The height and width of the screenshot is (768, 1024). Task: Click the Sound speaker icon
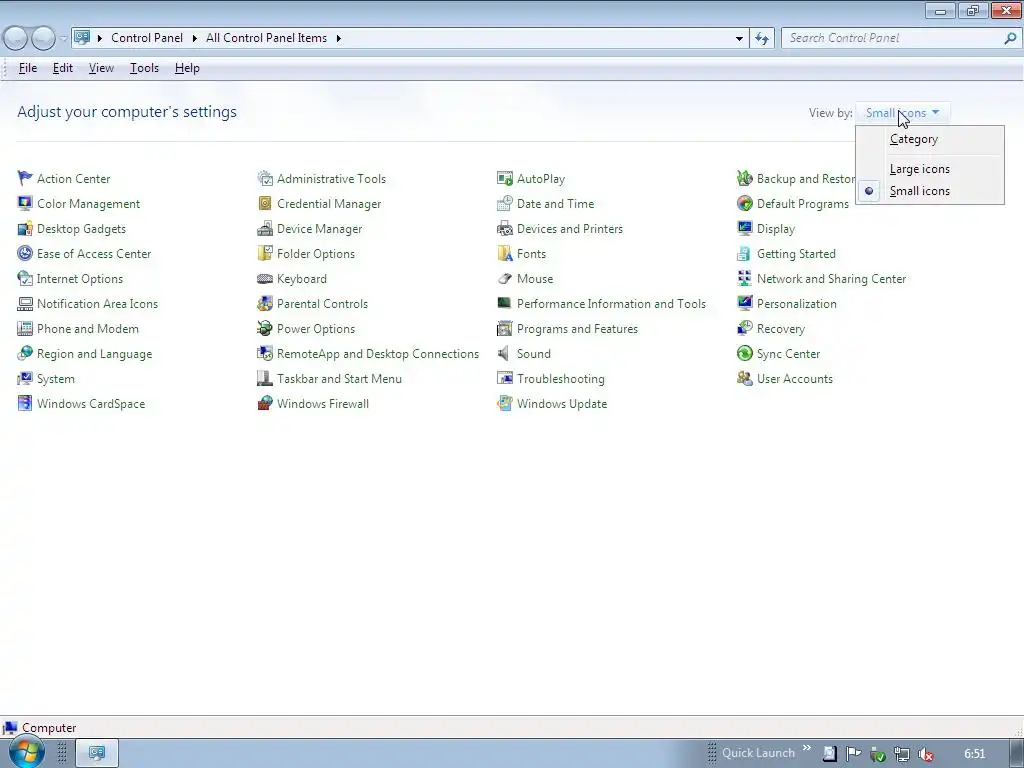pyautogui.click(x=504, y=353)
